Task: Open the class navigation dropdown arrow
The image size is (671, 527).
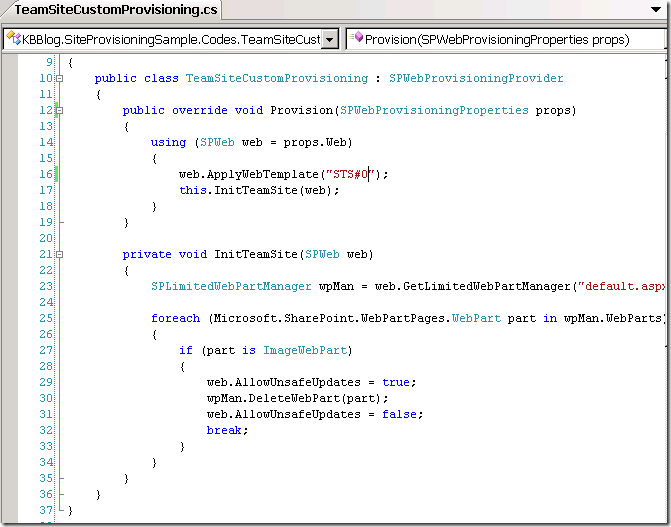Action: [x=330, y=40]
